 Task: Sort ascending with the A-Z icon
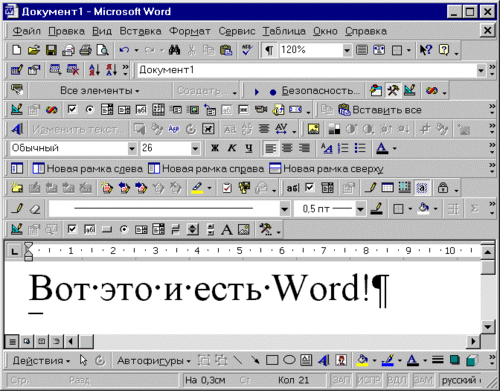94,70
